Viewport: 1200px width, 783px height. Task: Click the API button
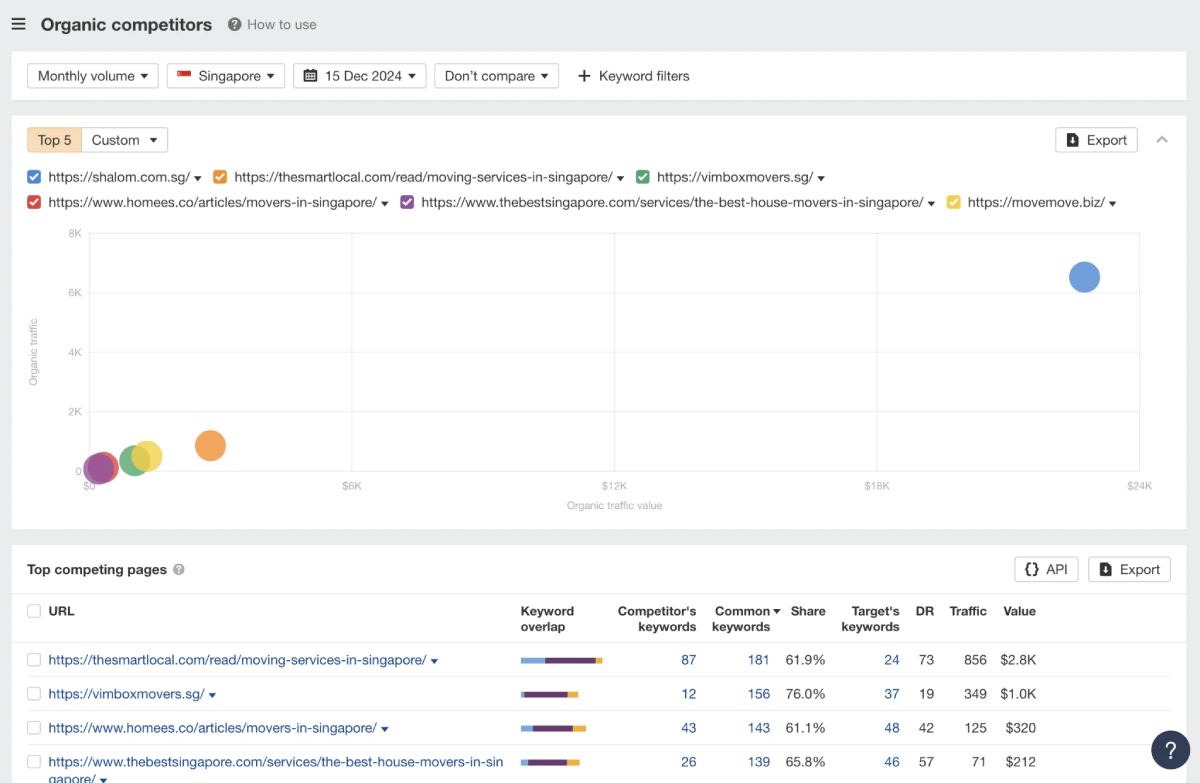(x=1045, y=569)
